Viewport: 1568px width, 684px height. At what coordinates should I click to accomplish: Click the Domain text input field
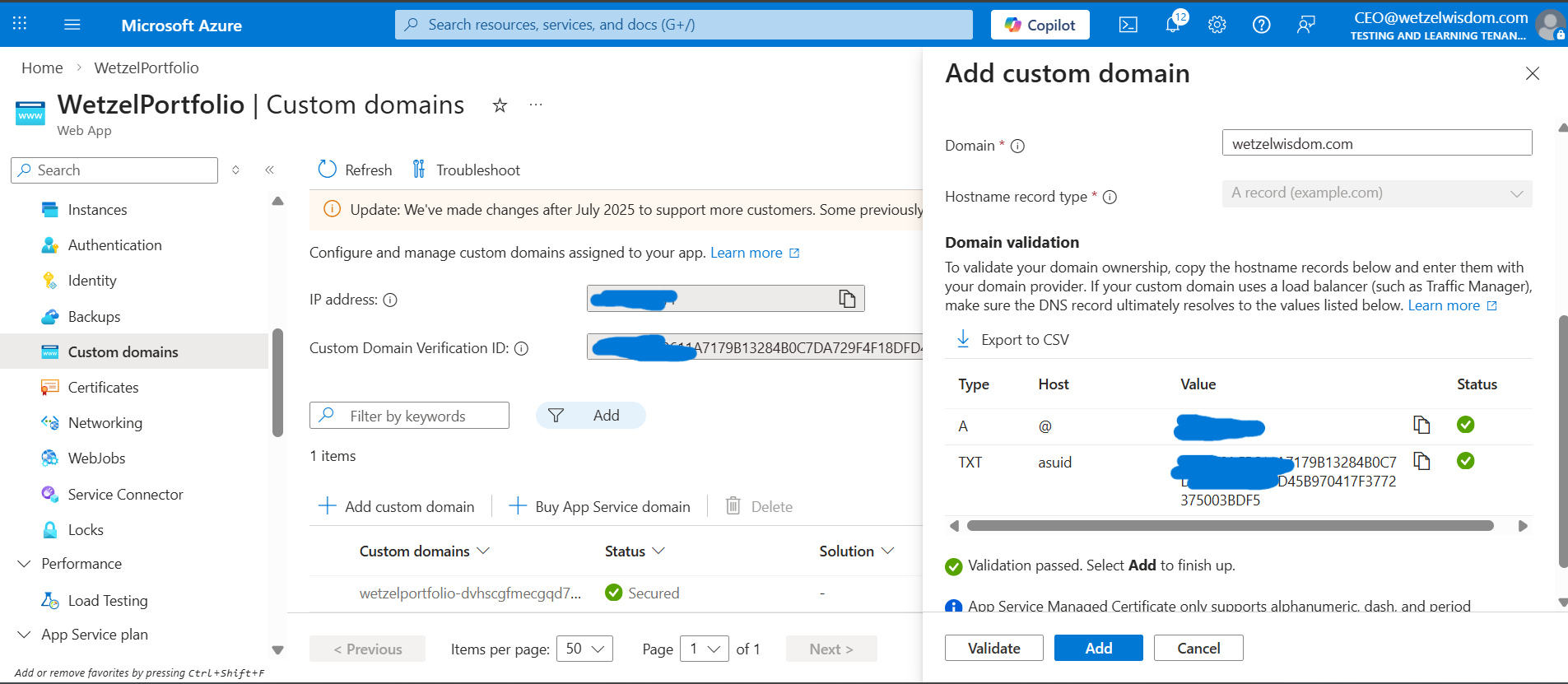1376,143
